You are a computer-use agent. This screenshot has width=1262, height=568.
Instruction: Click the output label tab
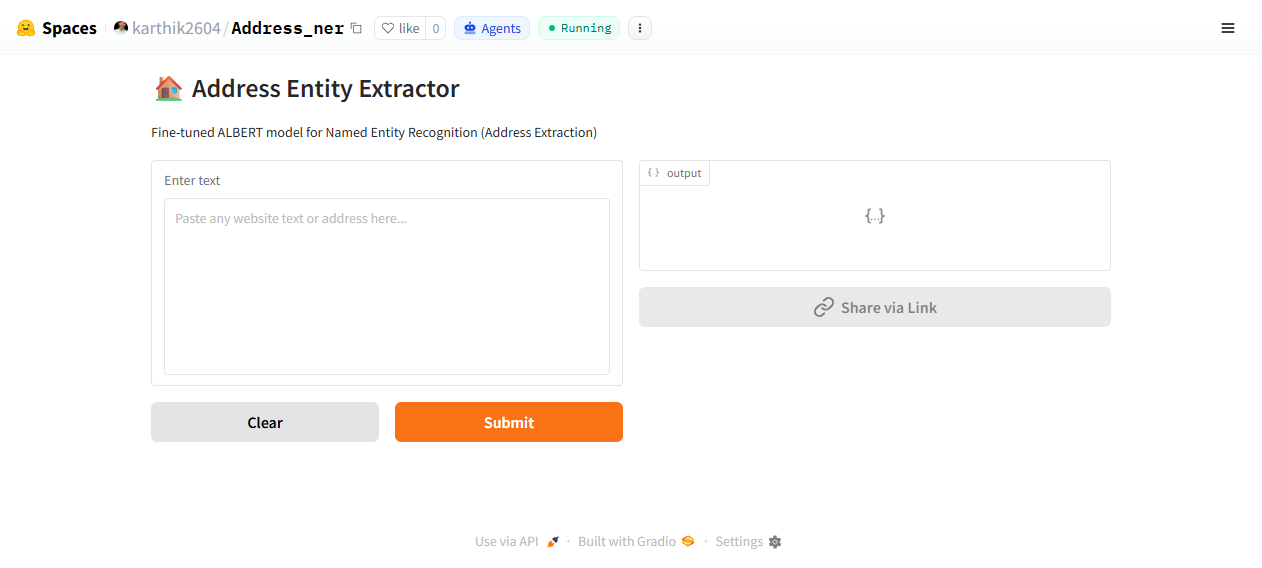tap(675, 173)
